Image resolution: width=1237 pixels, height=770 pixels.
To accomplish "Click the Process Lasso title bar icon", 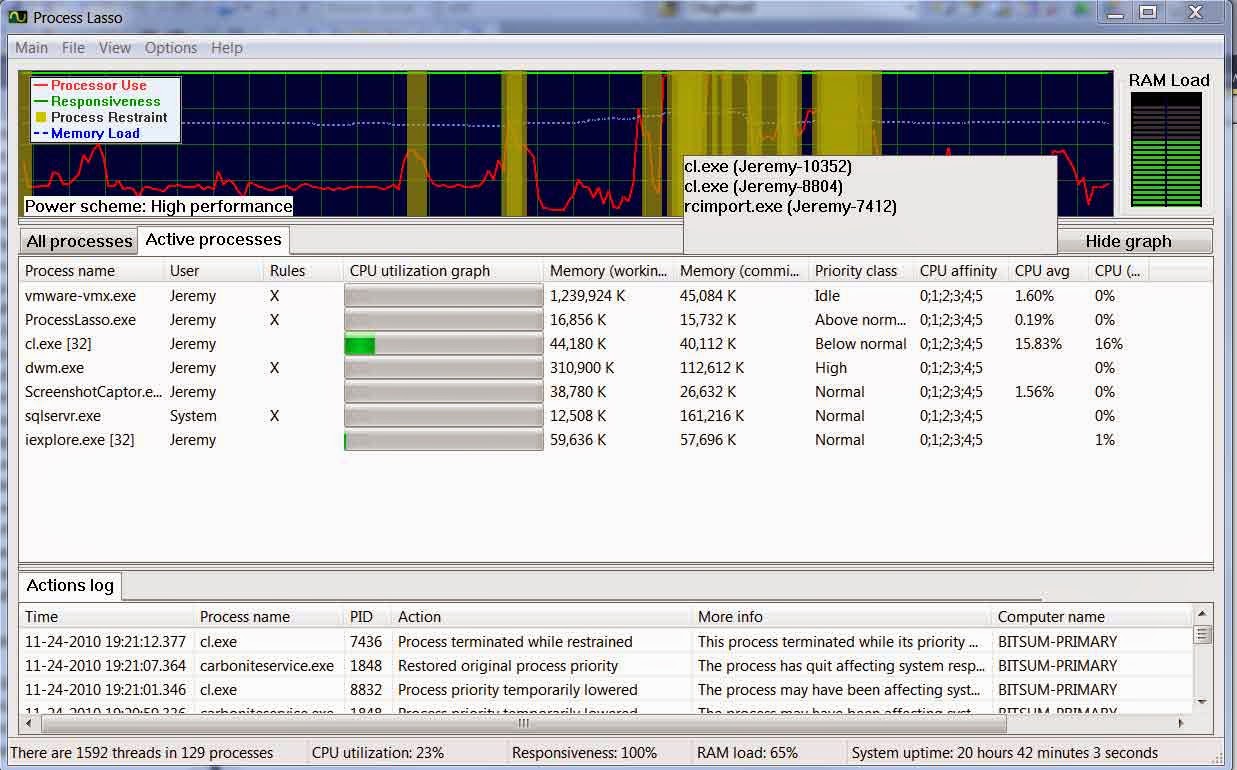I will [x=17, y=17].
